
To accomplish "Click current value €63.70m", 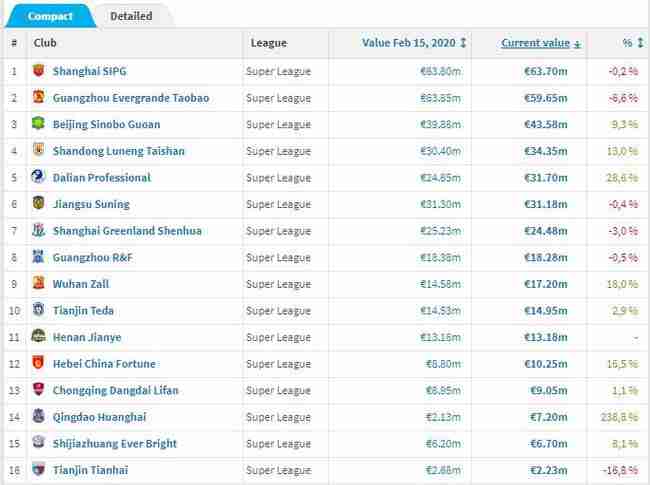I will [546, 71].
